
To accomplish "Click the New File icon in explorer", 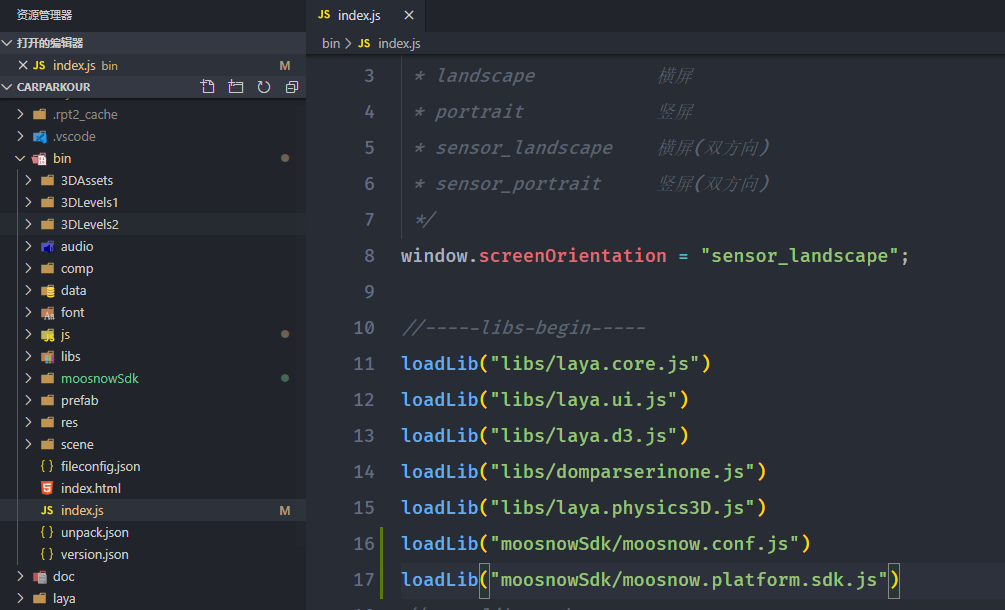I will (208, 87).
